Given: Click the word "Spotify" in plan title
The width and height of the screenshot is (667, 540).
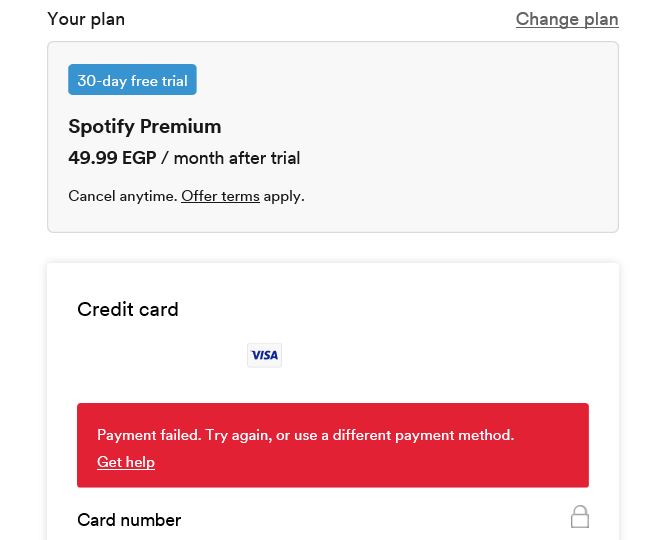Looking at the screenshot, I should pos(101,126).
